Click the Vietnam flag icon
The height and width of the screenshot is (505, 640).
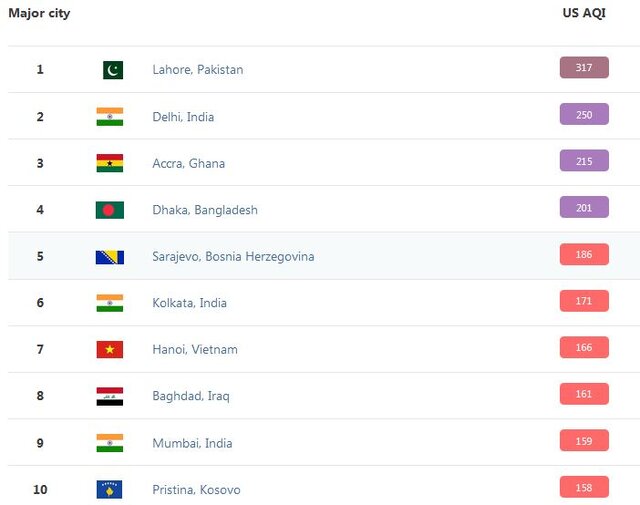tap(110, 349)
